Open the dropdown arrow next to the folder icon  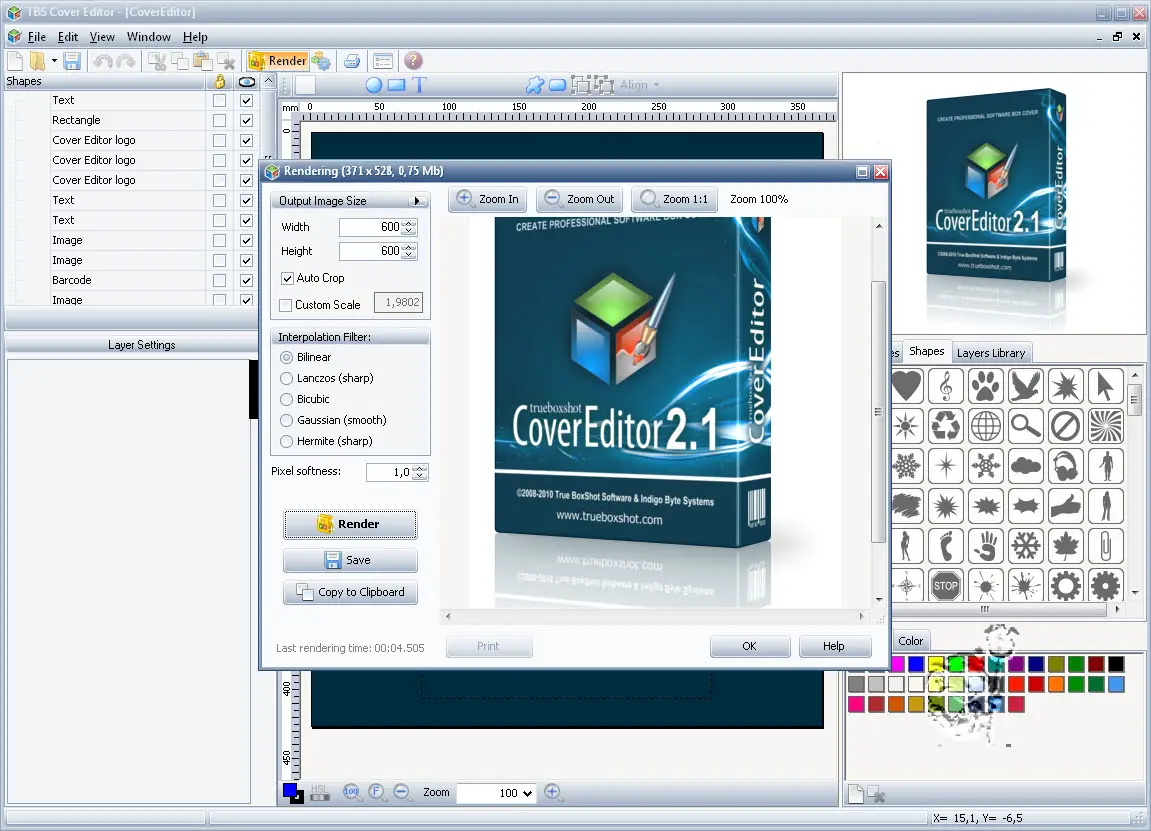[x=54, y=61]
